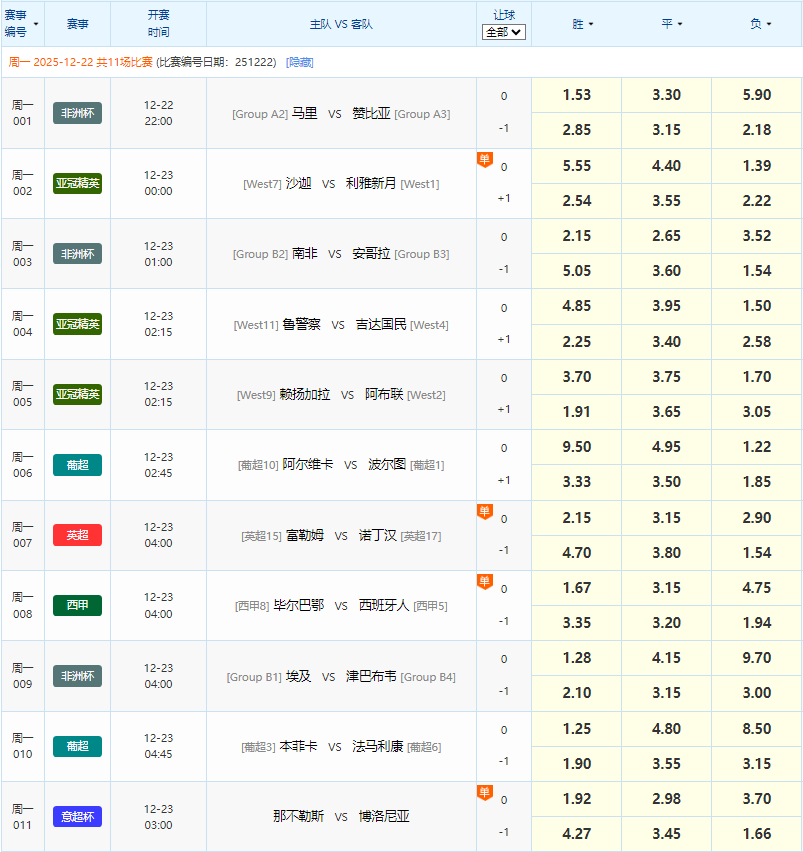The image size is (803, 852).
Task: Click the 9.50 odds cell for 阿尔维卡
Action: coord(575,447)
